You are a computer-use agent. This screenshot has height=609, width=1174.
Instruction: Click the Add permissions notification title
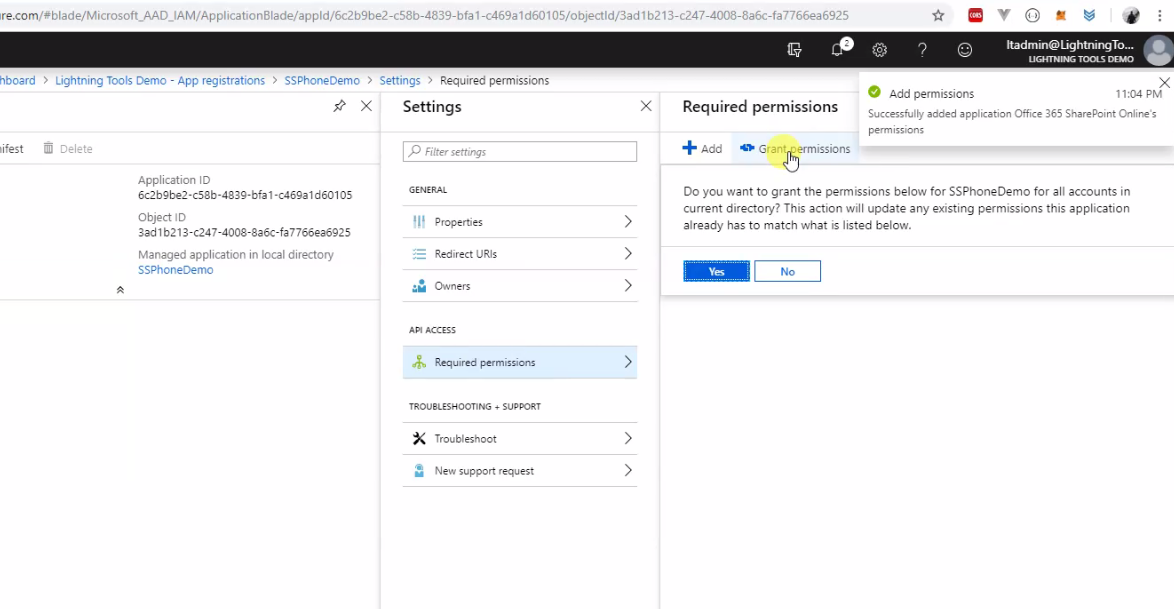931,94
